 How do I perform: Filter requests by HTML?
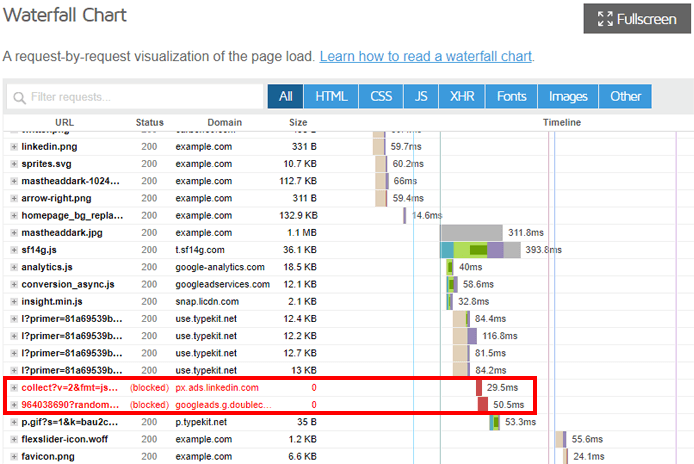pyautogui.click(x=331, y=96)
